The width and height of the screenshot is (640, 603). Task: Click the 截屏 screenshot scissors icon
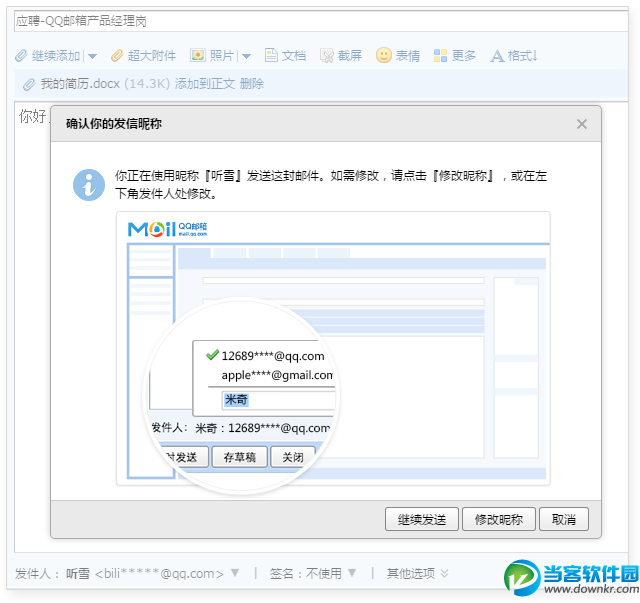tap(327, 56)
